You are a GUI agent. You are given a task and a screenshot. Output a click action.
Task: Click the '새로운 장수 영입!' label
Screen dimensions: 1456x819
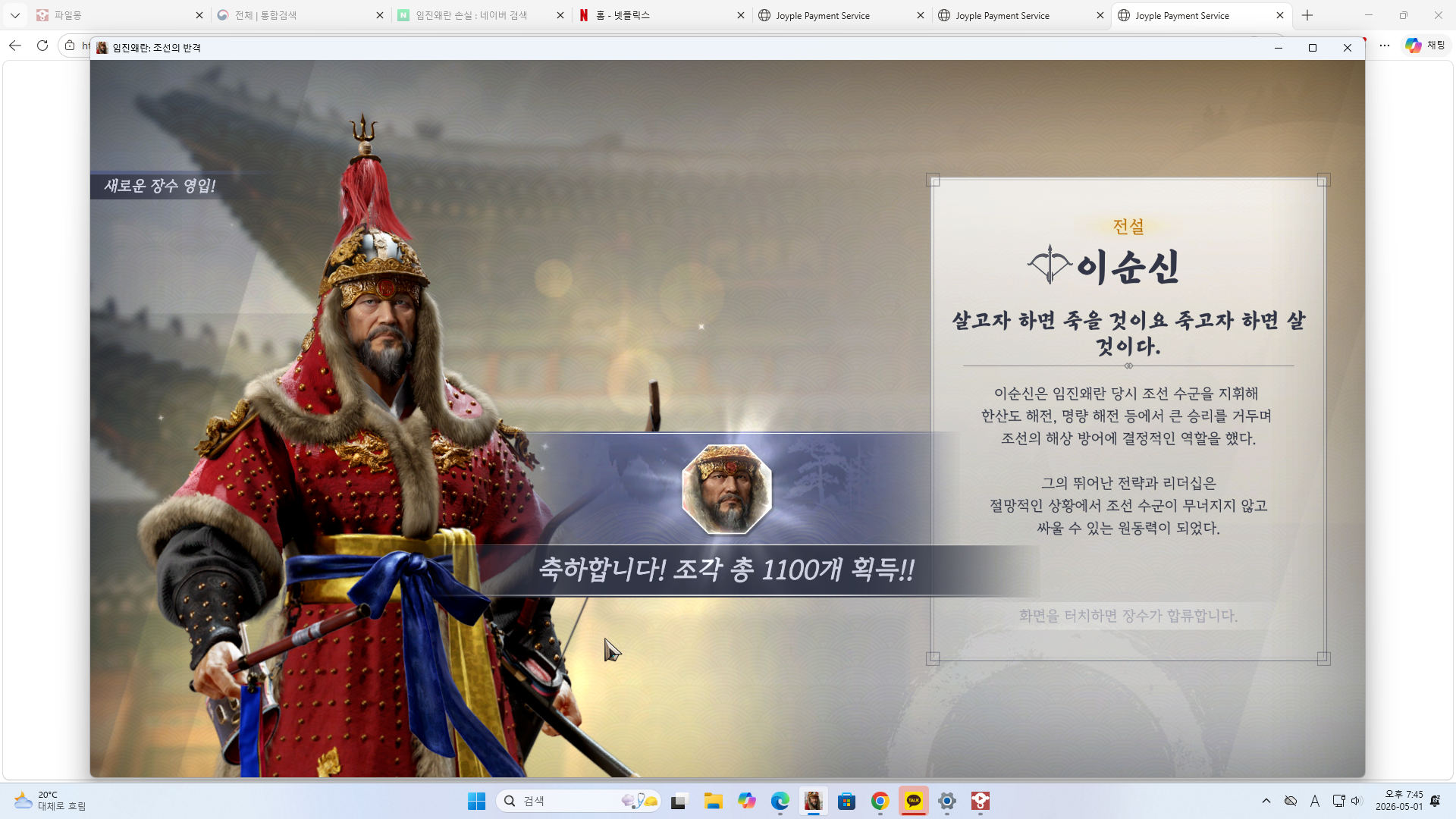[x=160, y=186]
